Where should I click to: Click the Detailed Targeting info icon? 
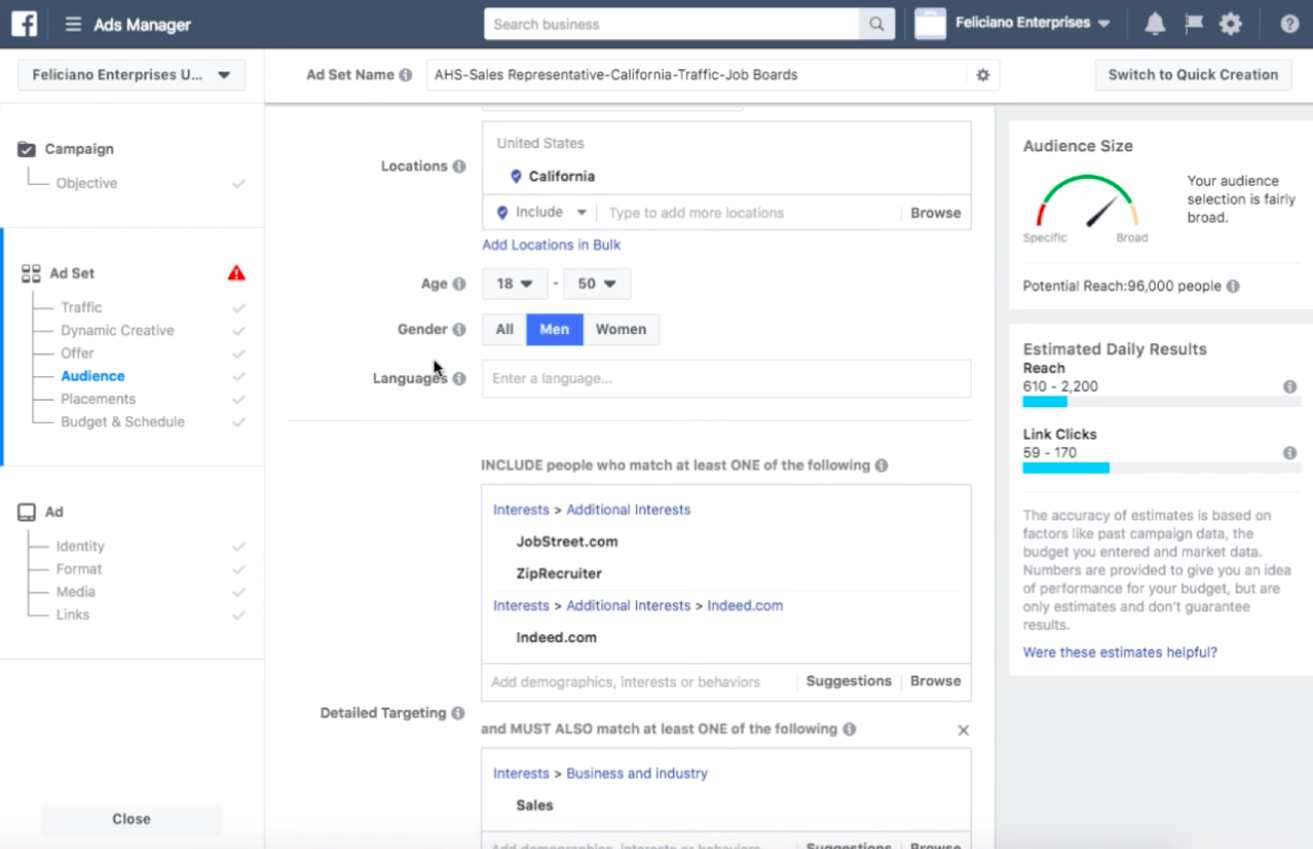coord(458,713)
